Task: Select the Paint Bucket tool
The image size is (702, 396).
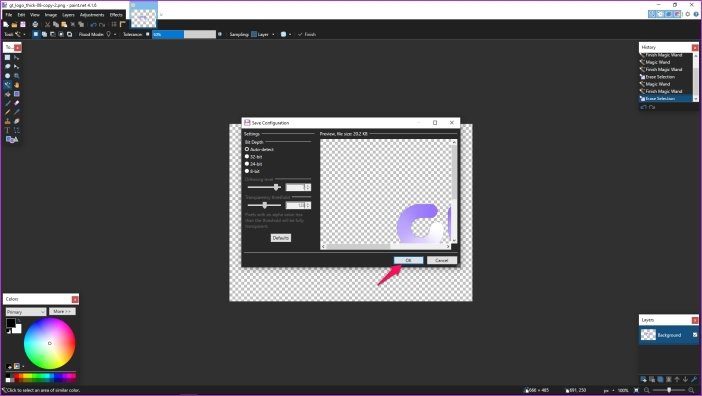Action: pyautogui.click(x=8, y=94)
